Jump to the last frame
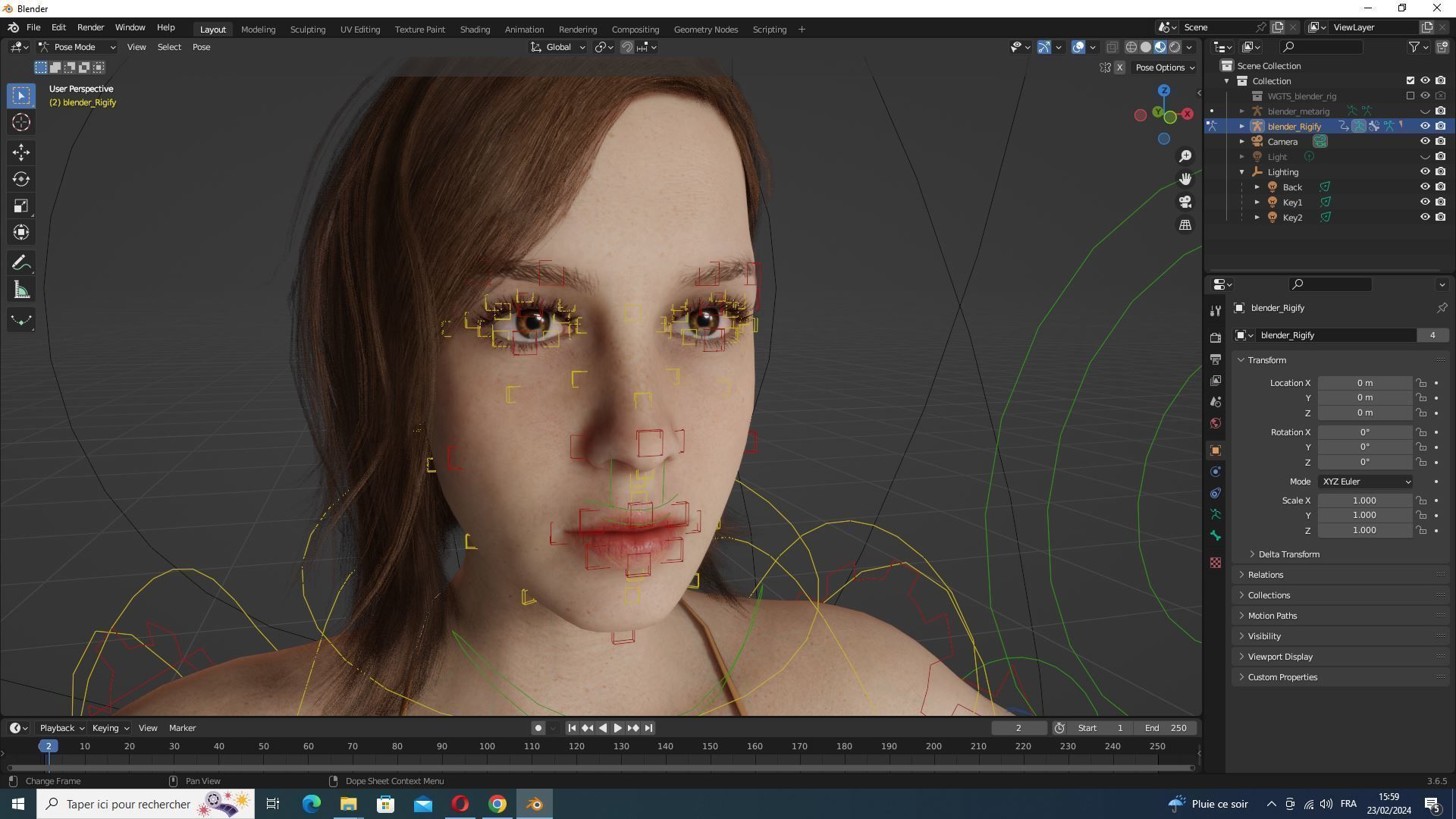Screen dimensions: 1456x819 (x=648, y=728)
